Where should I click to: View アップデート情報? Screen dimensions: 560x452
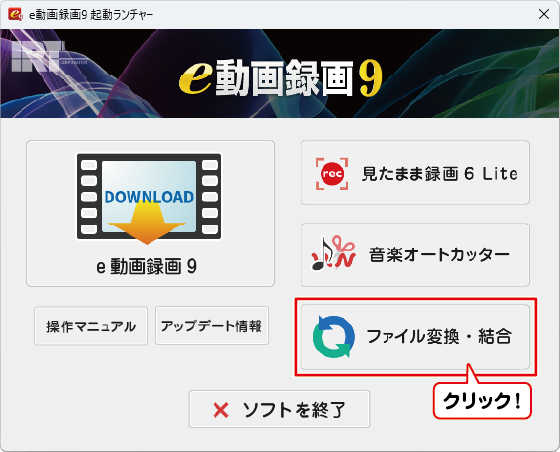coord(212,325)
